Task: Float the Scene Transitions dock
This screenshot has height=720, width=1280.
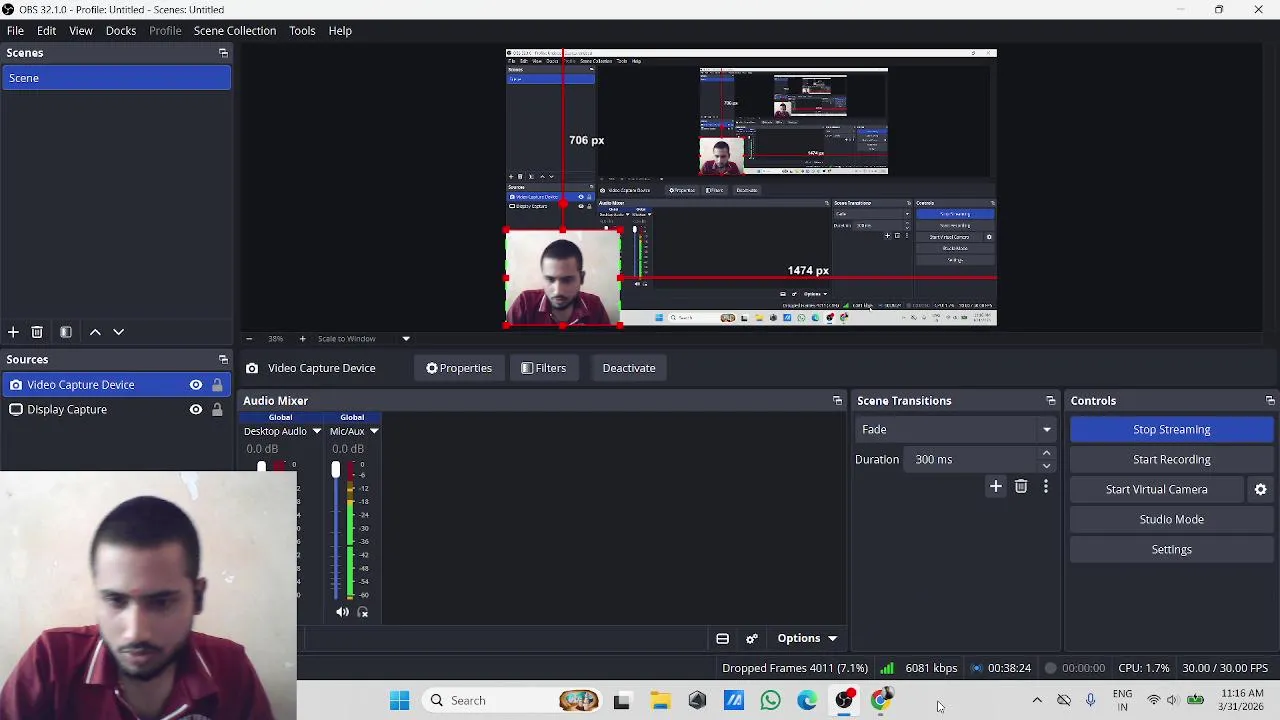Action: tap(1050, 401)
